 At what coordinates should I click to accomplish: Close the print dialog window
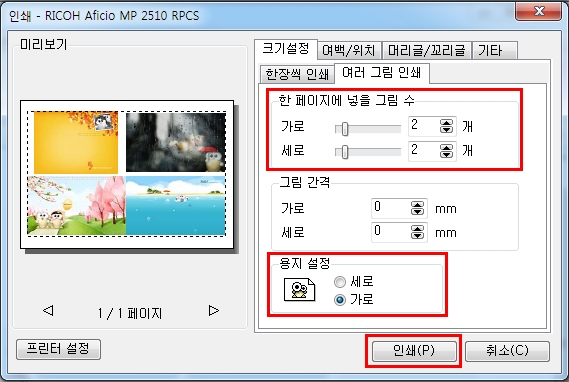pyautogui.click(x=539, y=12)
